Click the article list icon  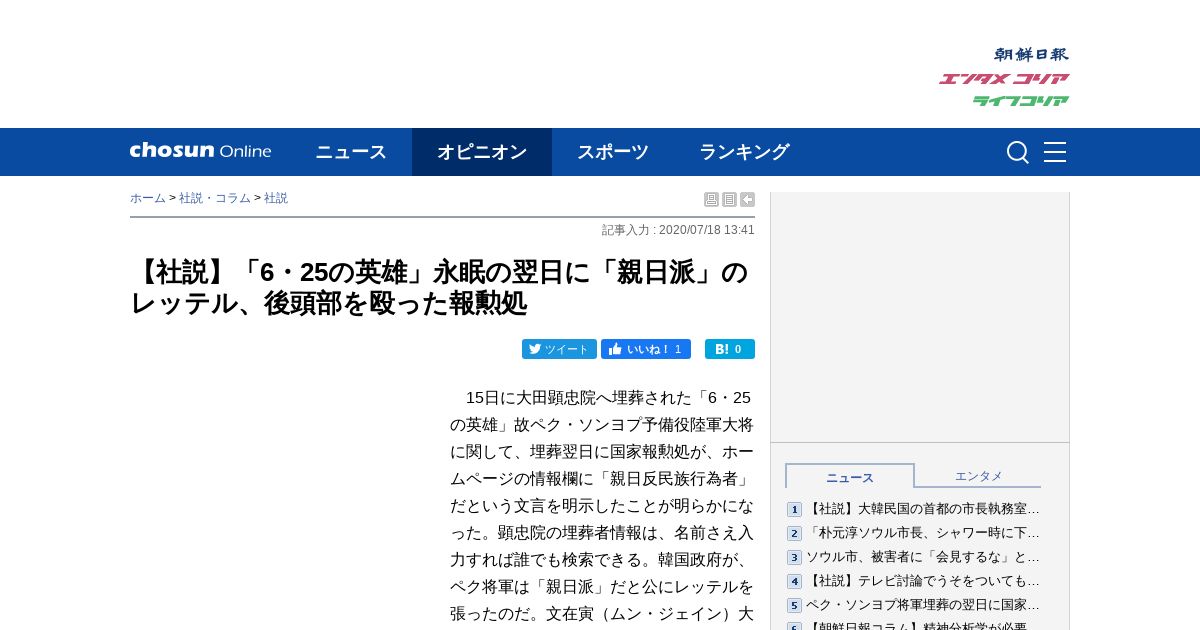pos(729,200)
